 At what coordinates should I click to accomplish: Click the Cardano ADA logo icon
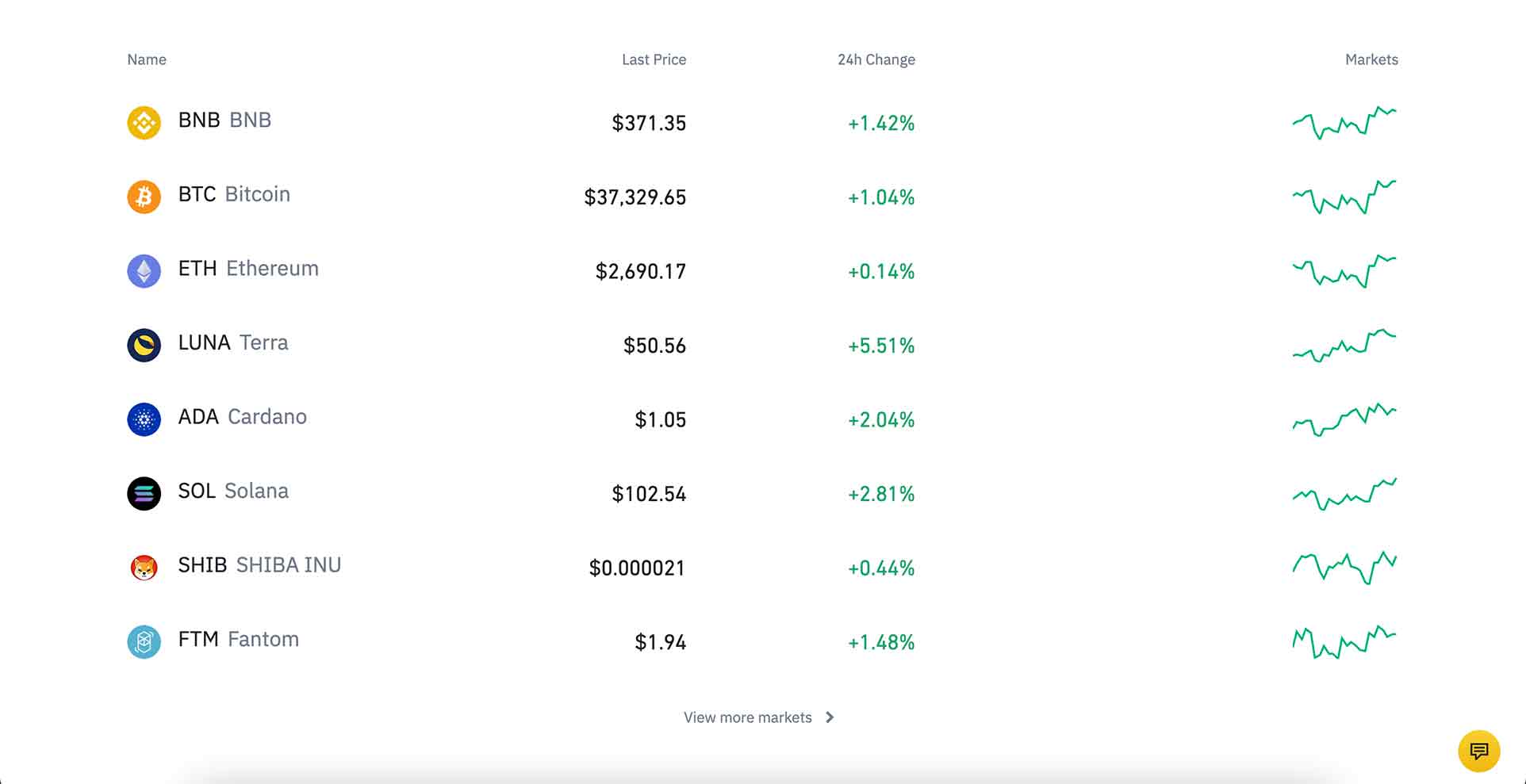[x=144, y=419]
